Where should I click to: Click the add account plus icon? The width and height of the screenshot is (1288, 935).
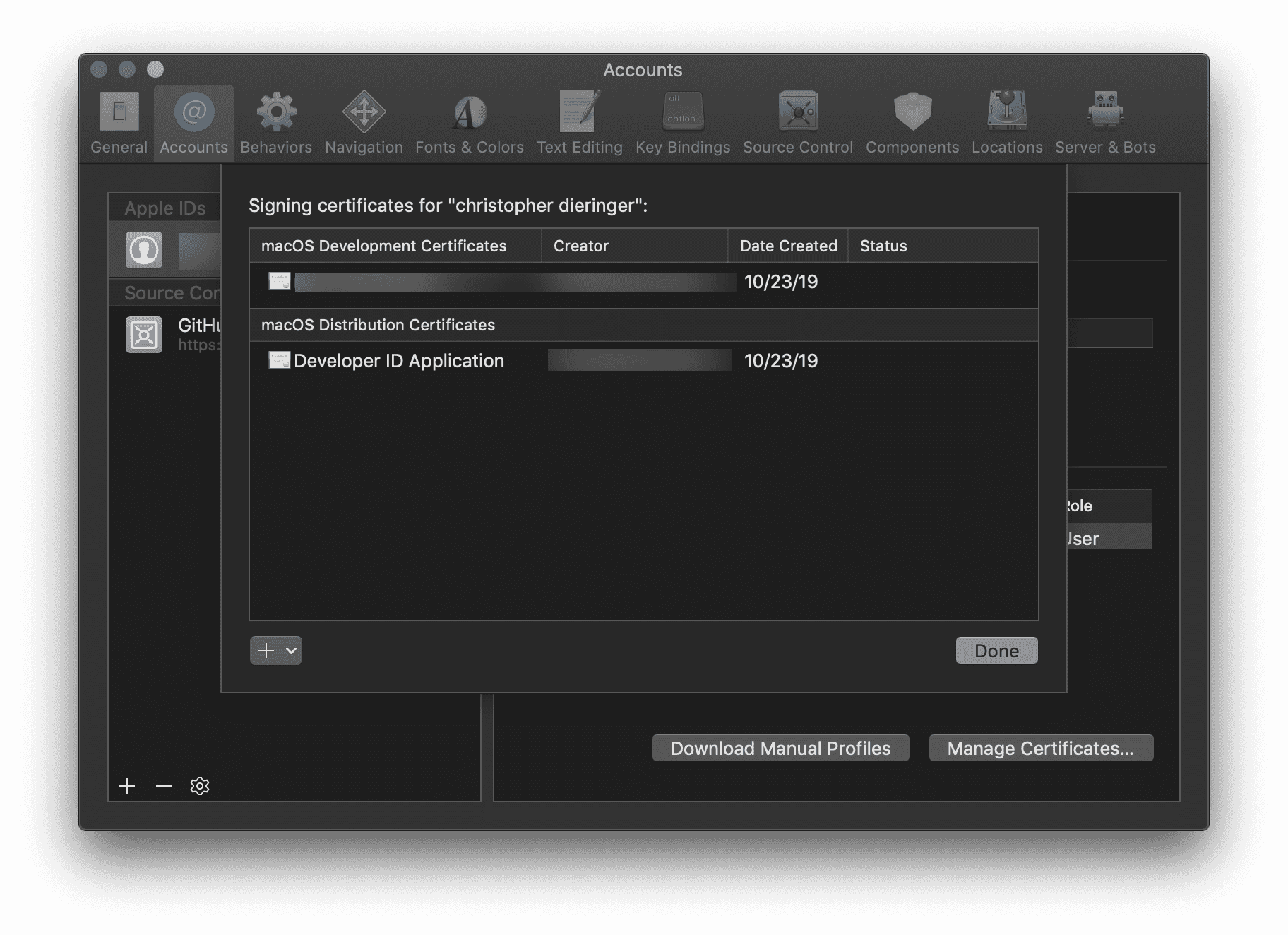[x=127, y=786]
